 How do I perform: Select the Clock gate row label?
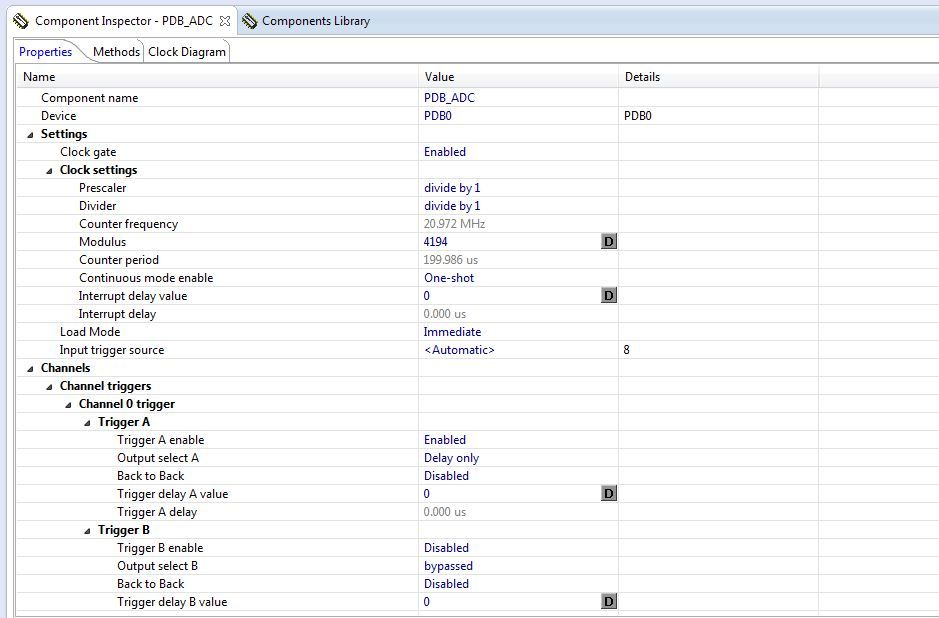pyautogui.click(x=88, y=152)
